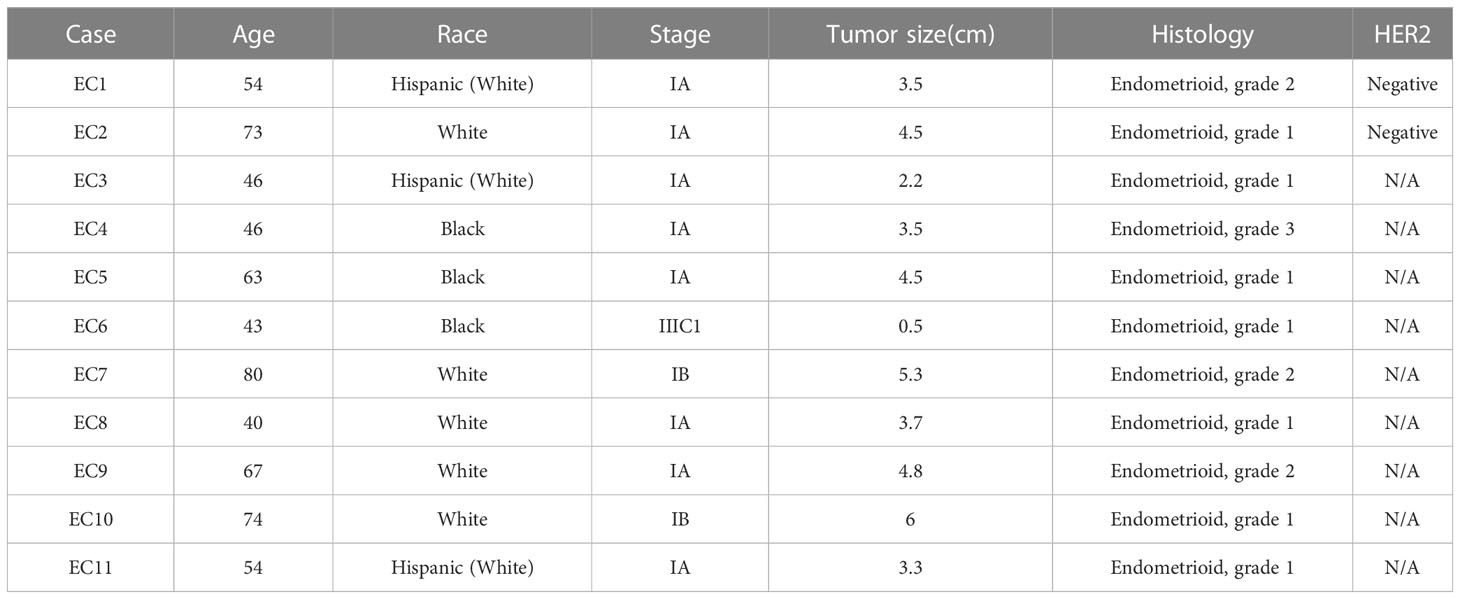The width and height of the screenshot is (1460, 599).
Task: Select Endometrioid, grade 3 cell
Action: coord(1202,229)
